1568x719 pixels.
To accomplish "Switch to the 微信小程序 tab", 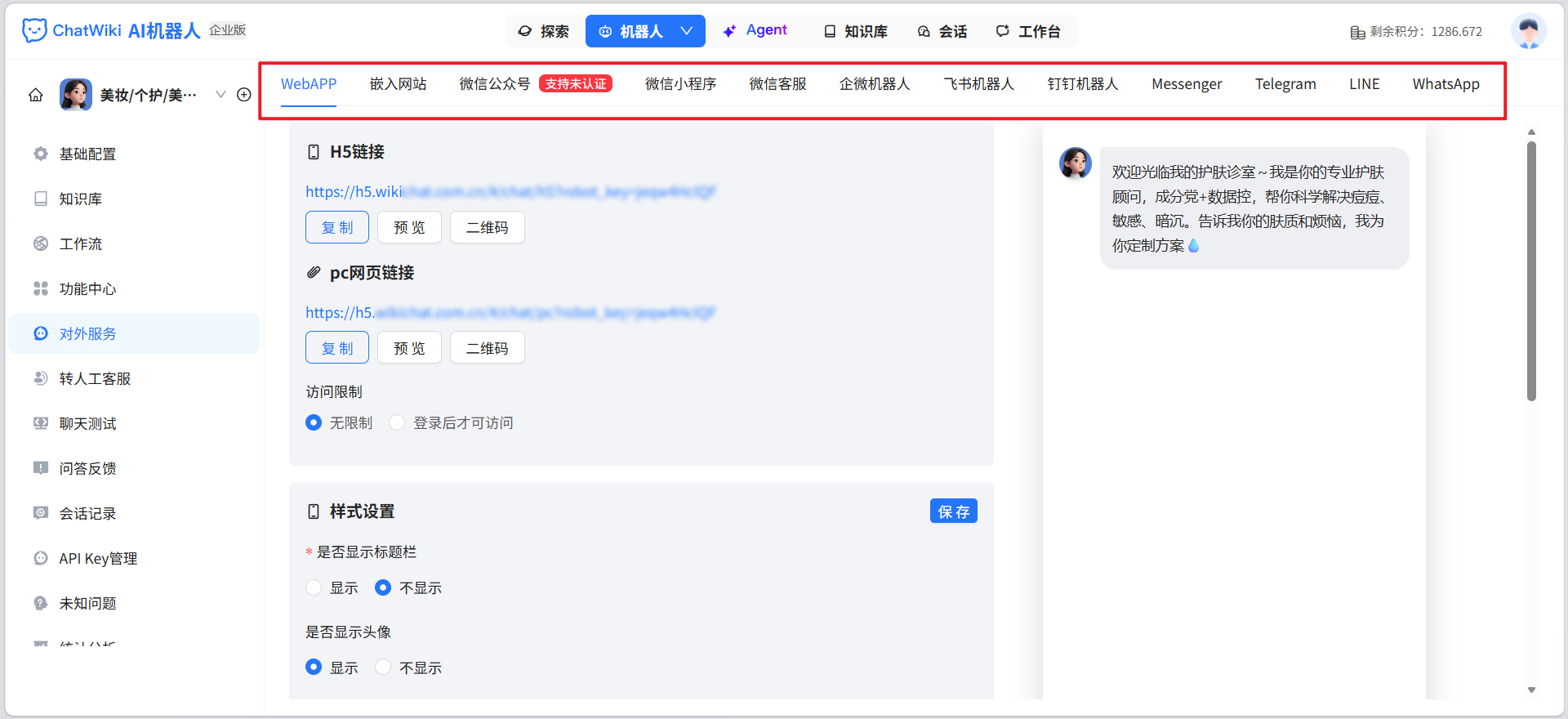I will pos(680,84).
